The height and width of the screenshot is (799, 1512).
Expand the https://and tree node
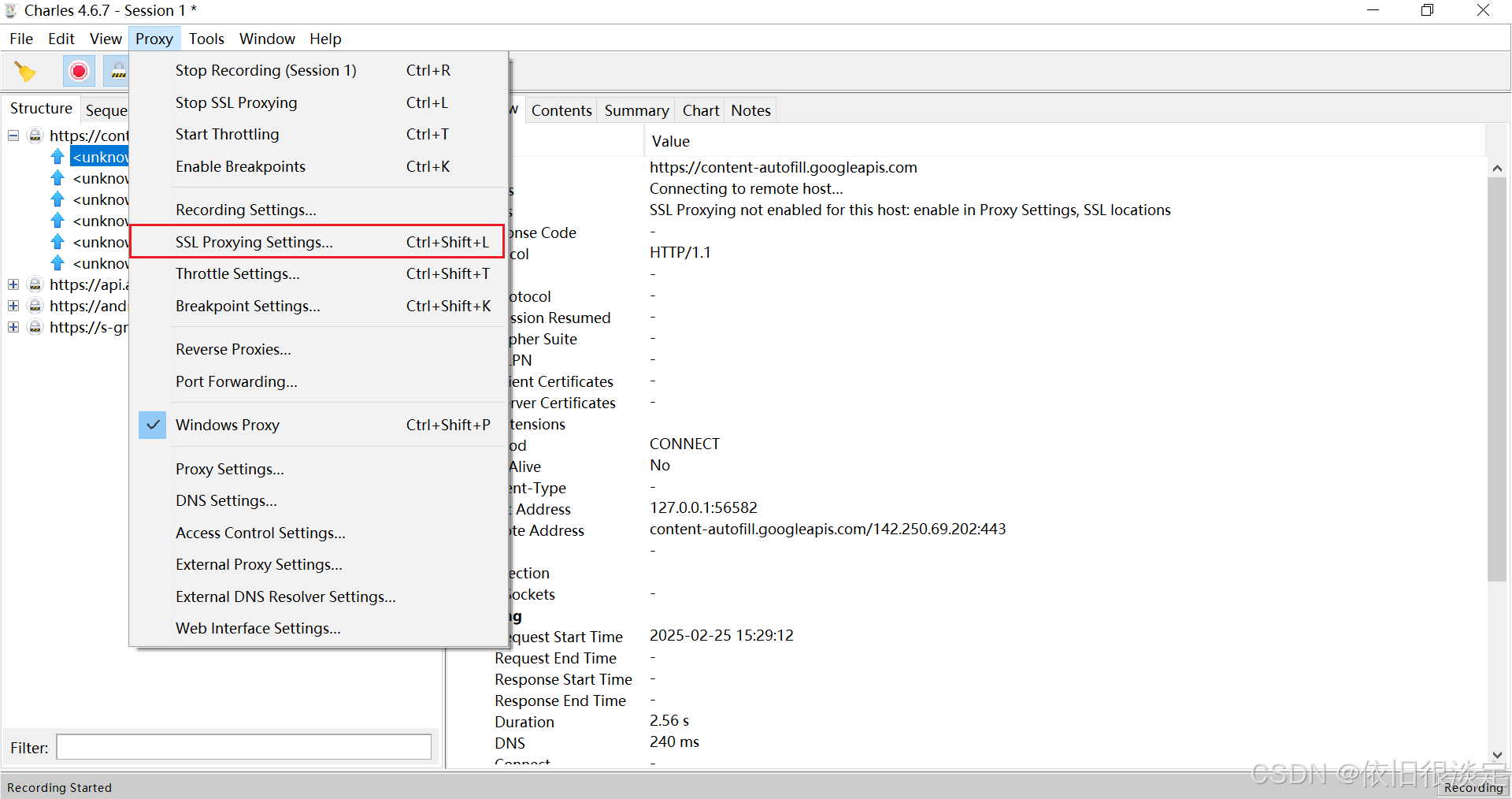(13, 306)
